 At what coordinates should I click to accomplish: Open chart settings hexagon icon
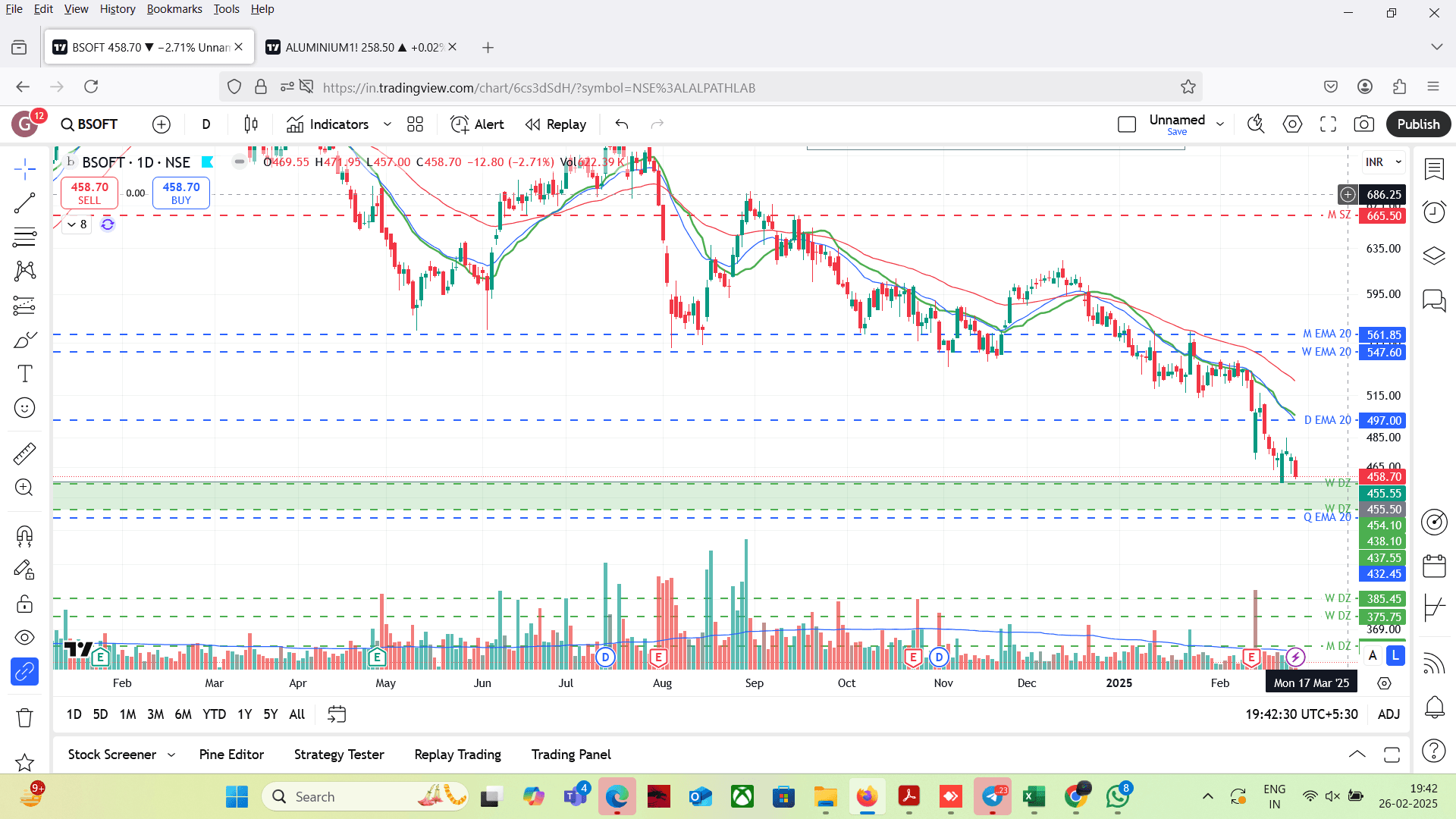[1292, 124]
